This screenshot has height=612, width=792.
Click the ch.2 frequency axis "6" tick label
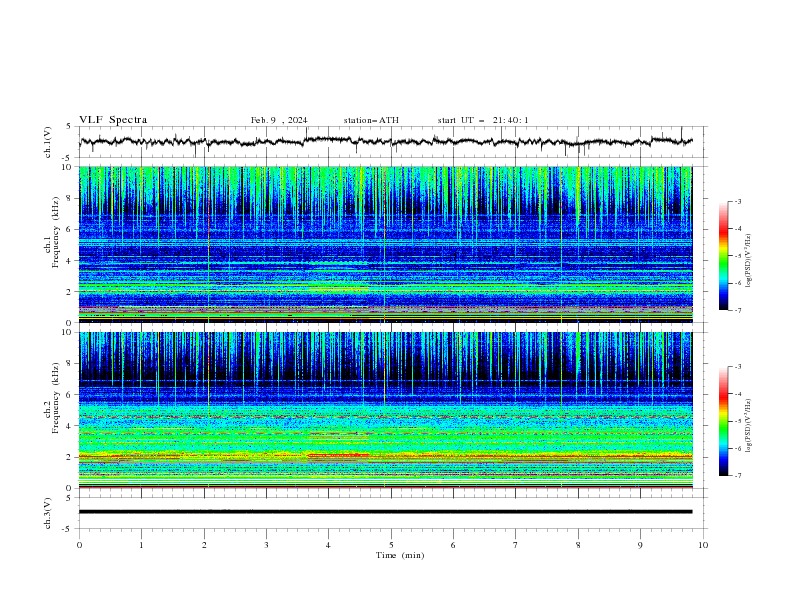[70, 395]
